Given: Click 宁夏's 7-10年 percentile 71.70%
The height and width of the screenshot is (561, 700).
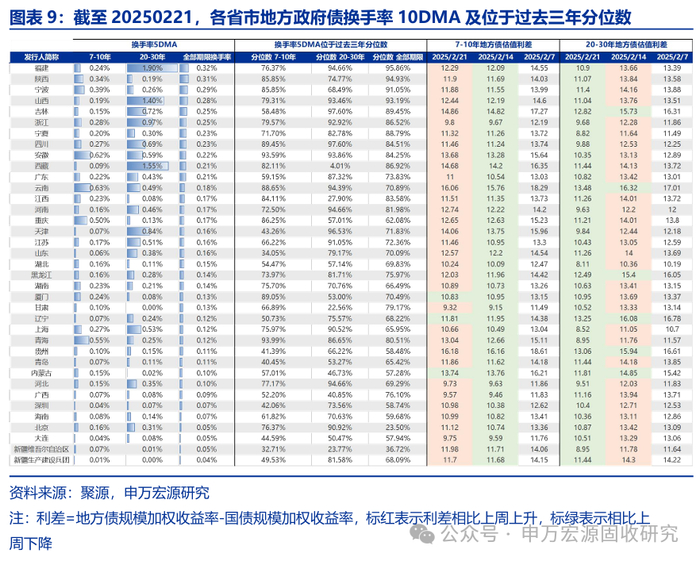Looking at the screenshot, I should click(x=273, y=133).
